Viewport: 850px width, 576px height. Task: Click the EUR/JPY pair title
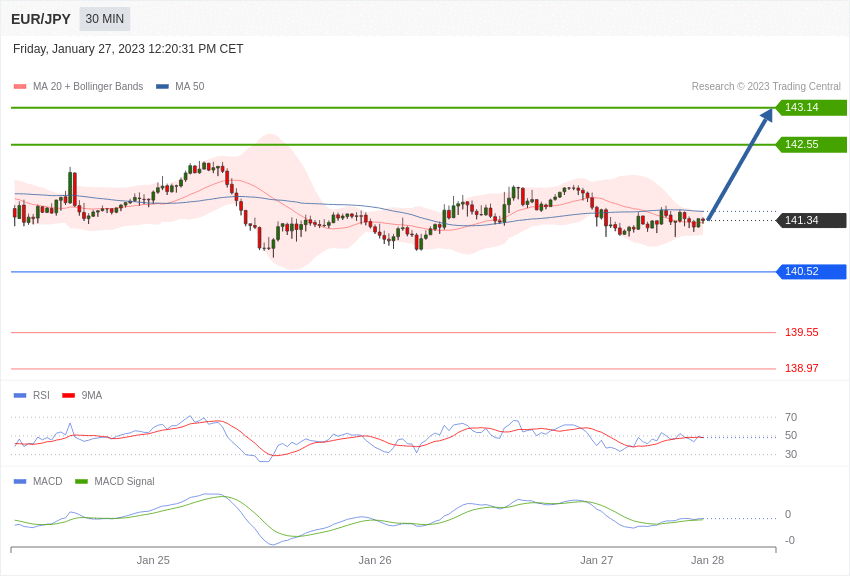[x=41, y=19]
